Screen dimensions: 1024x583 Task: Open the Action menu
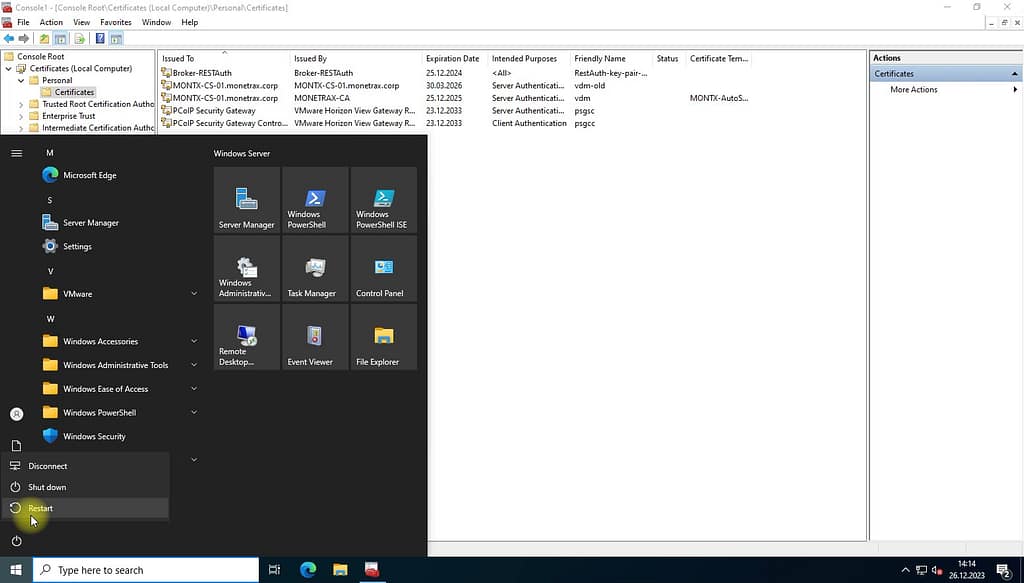51,22
